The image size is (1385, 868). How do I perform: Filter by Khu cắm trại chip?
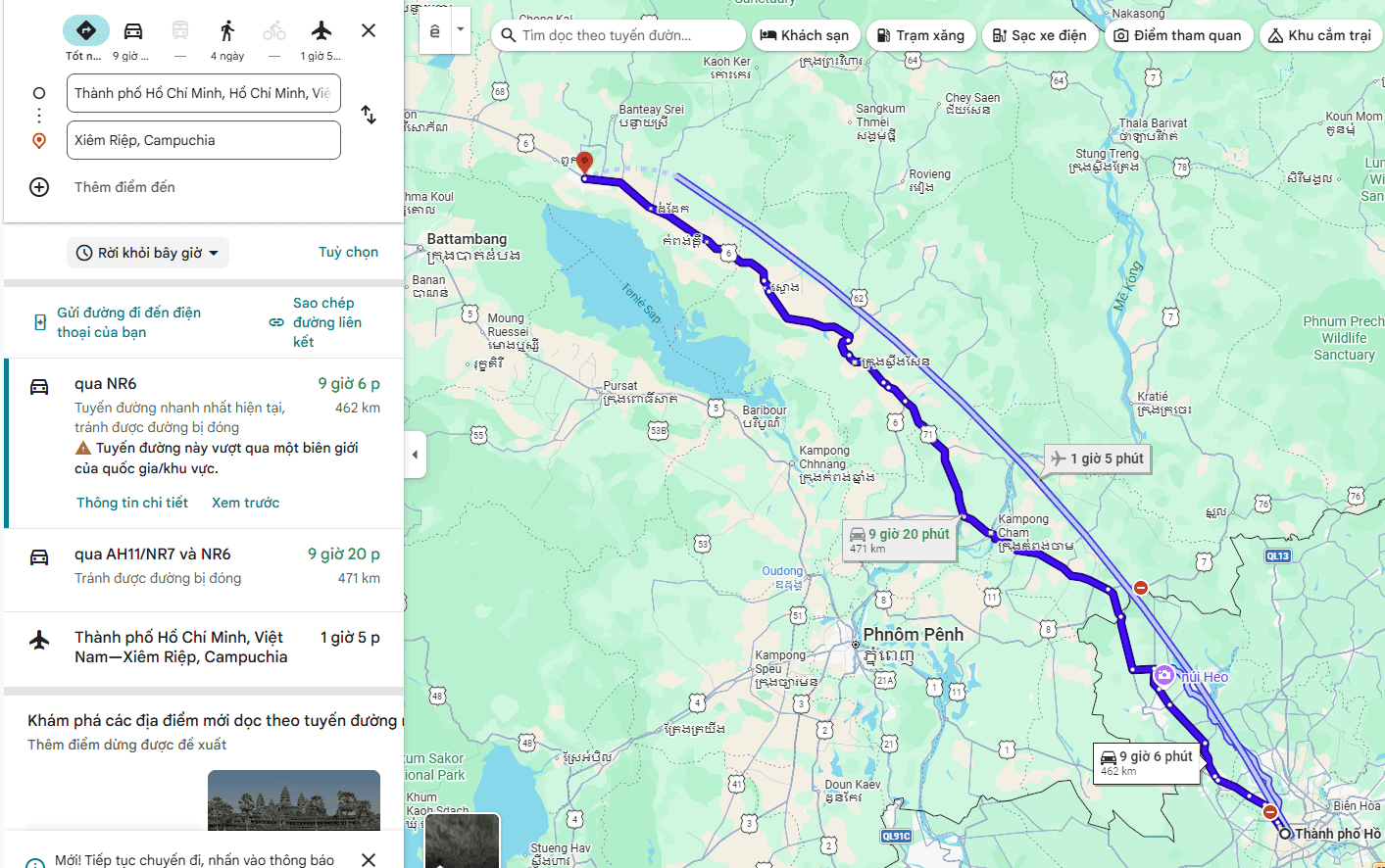(1320, 35)
